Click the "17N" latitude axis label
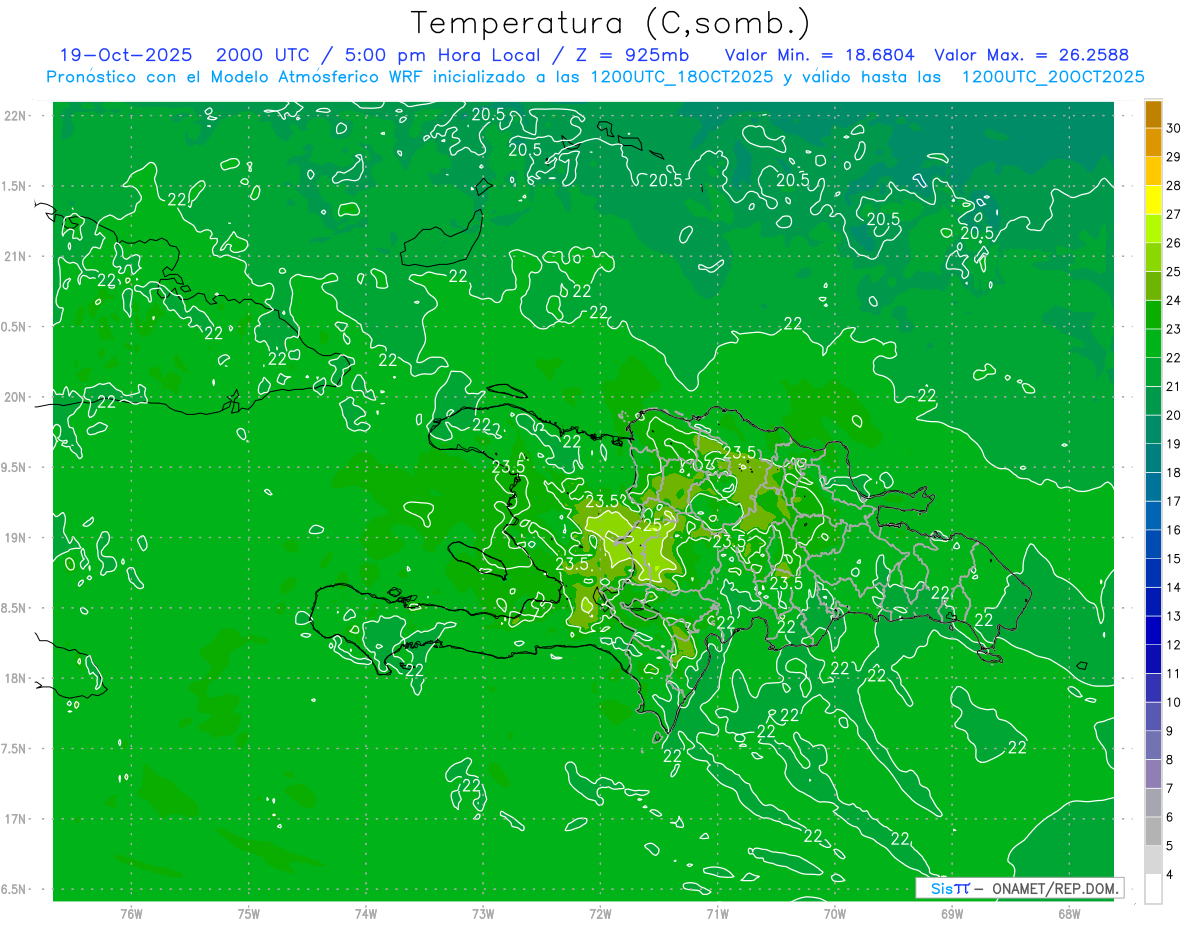Image resolution: width=1200 pixels, height=927 pixels. [15, 819]
